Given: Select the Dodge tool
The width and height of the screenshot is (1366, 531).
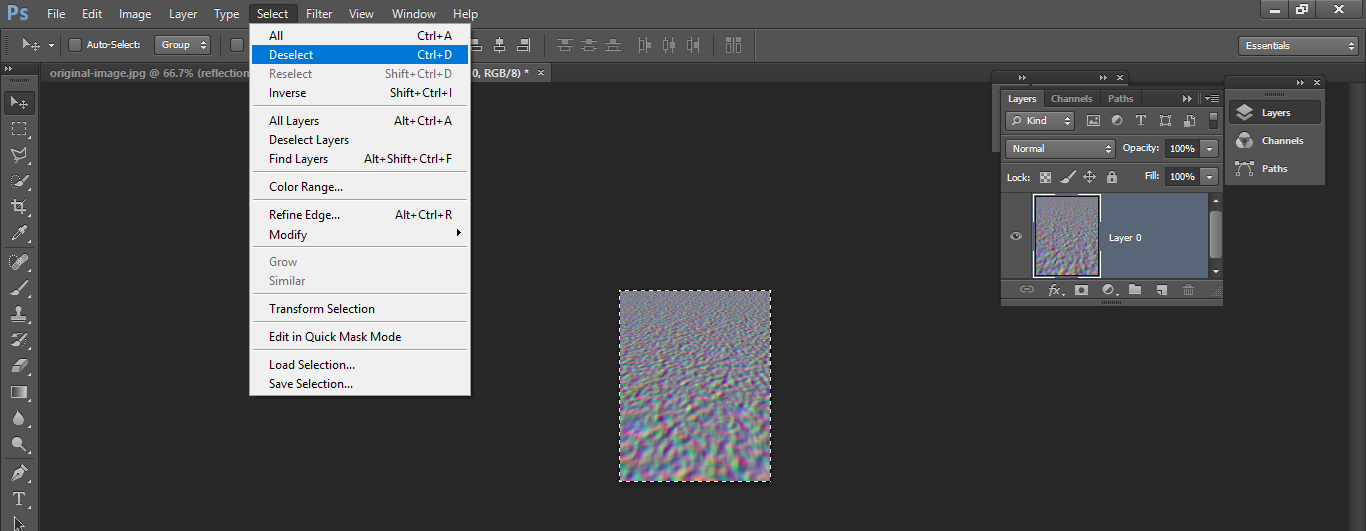Looking at the screenshot, I should (x=19, y=444).
